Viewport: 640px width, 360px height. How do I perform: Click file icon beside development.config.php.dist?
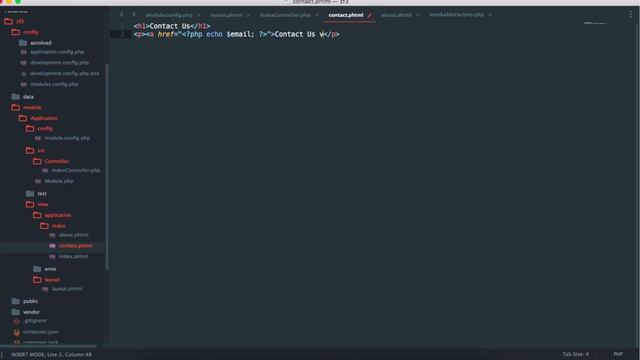pos(24,74)
